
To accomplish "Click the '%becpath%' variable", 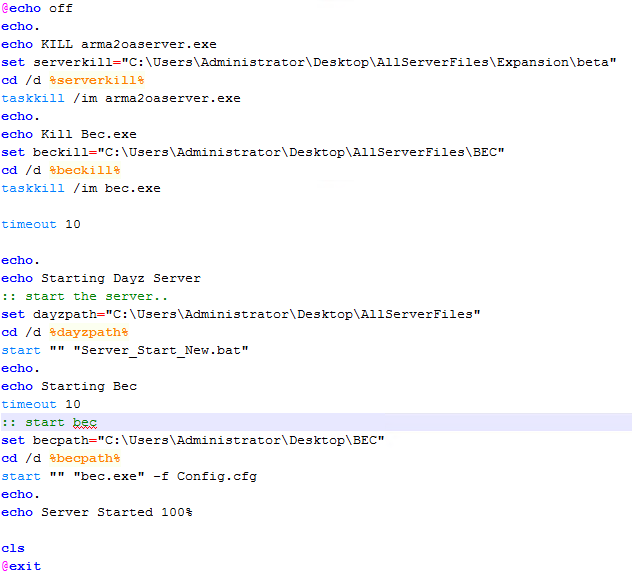I will coord(85,458).
